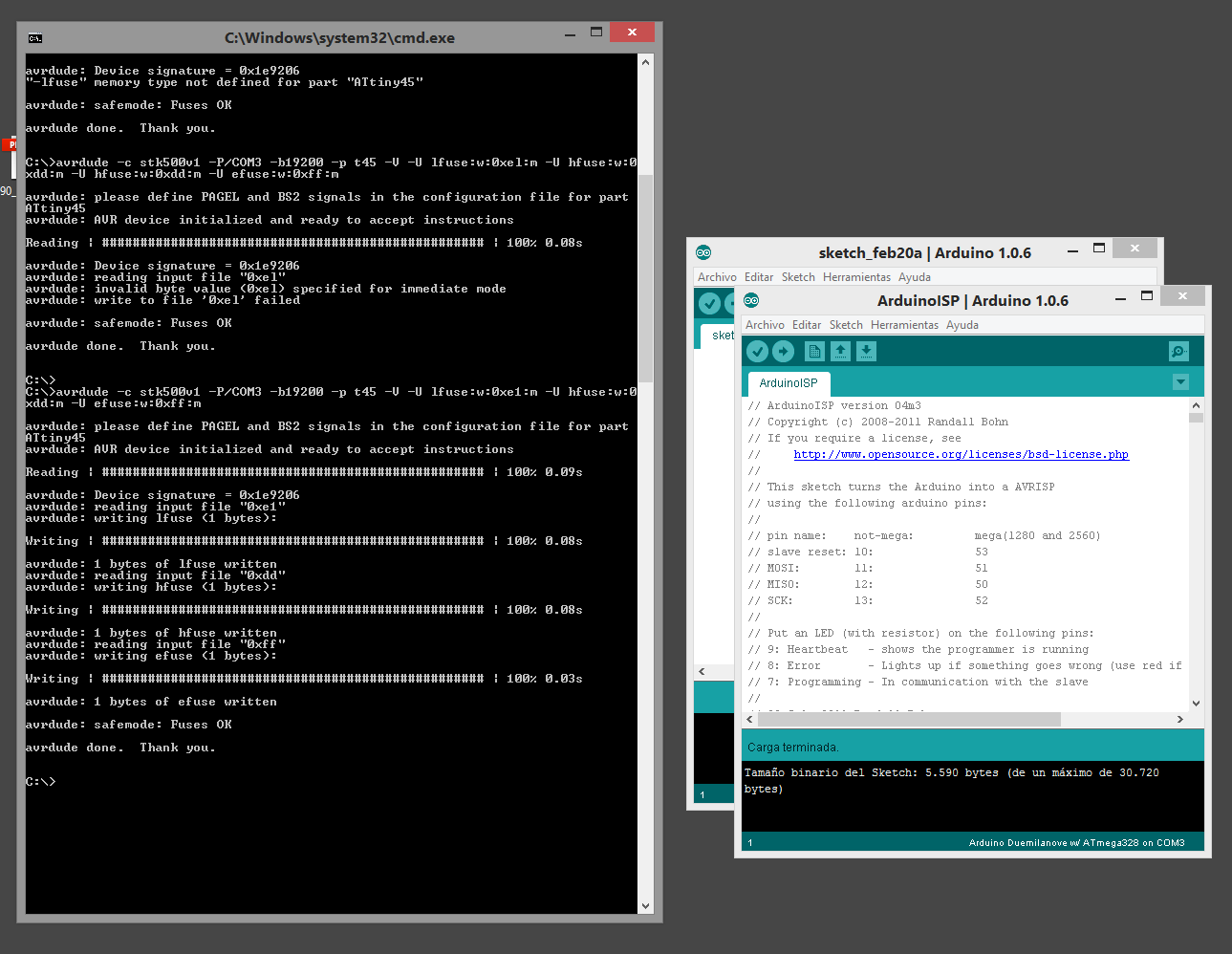The height and width of the screenshot is (954, 1232).
Task: Open Sketch menu in sketch_feb20a window
Action: coord(798,277)
